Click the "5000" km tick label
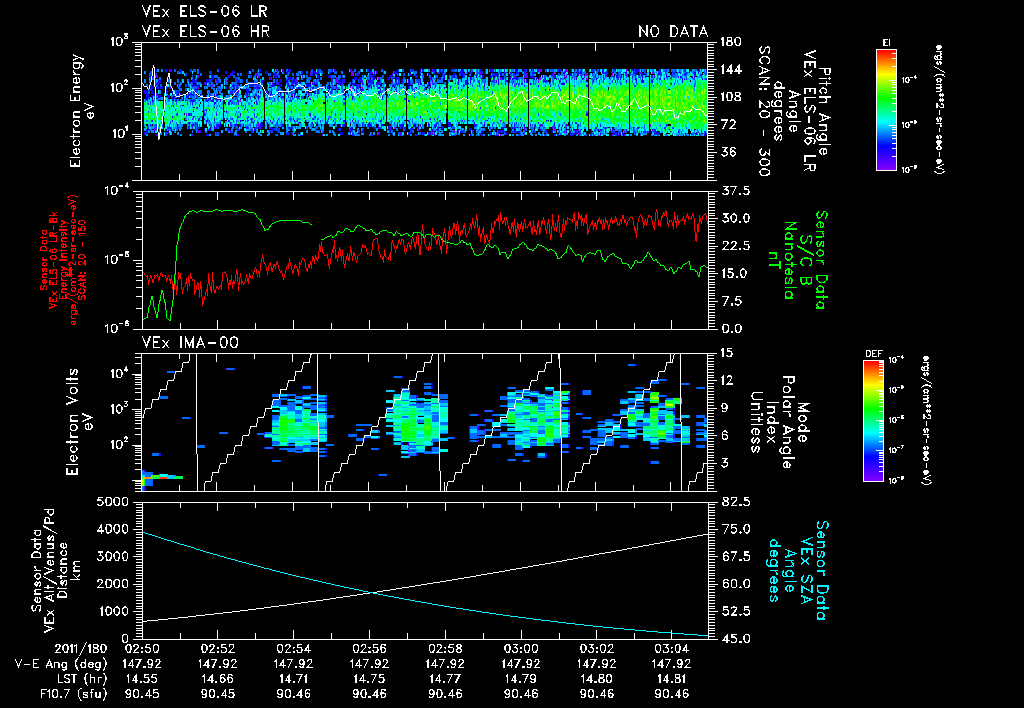 [x=115, y=502]
